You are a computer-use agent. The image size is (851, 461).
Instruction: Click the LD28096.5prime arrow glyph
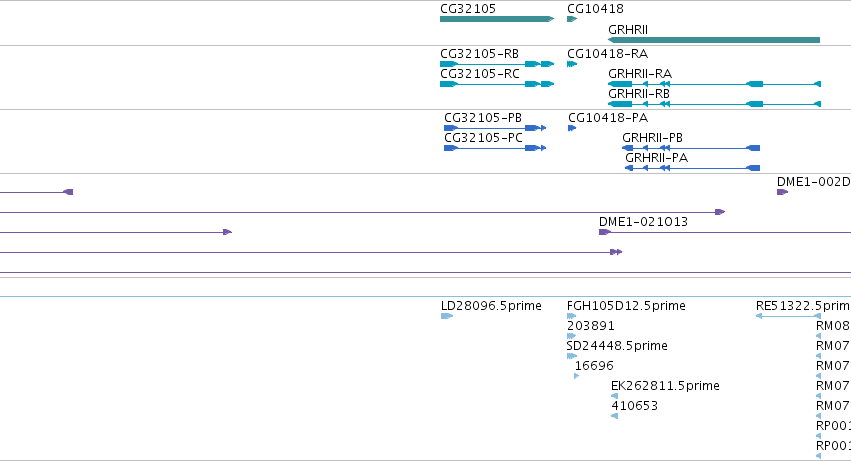pyautogui.click(x=447, y=316)
